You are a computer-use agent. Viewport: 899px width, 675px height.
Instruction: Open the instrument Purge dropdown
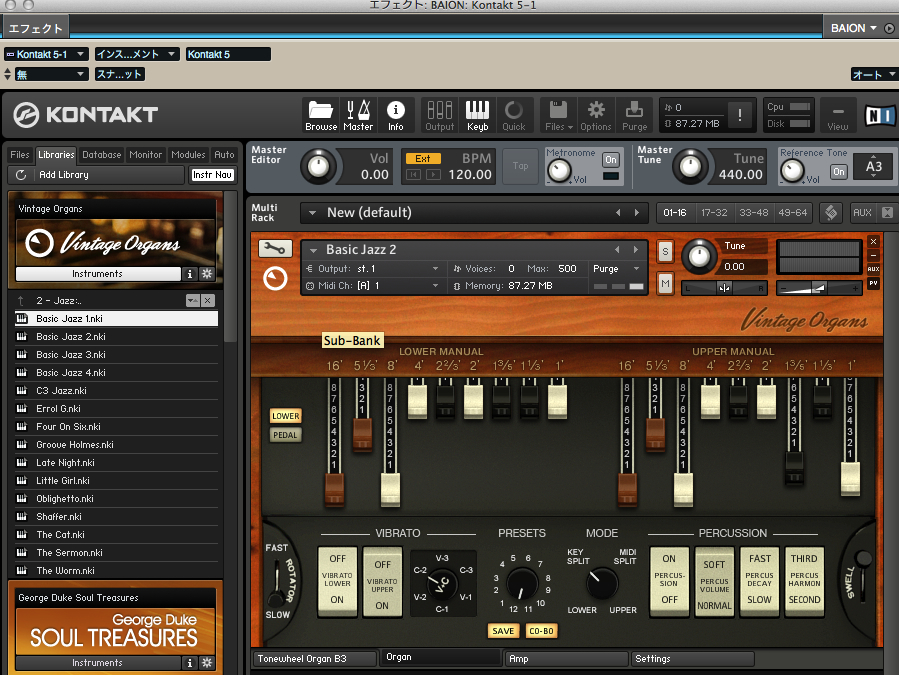pos(616,268)
